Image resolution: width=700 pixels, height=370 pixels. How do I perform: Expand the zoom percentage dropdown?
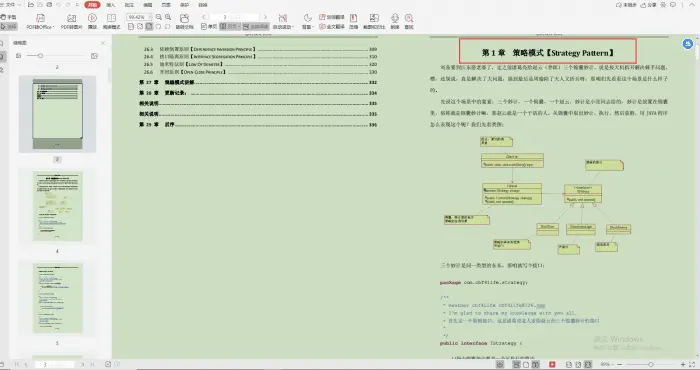[150, 17]
